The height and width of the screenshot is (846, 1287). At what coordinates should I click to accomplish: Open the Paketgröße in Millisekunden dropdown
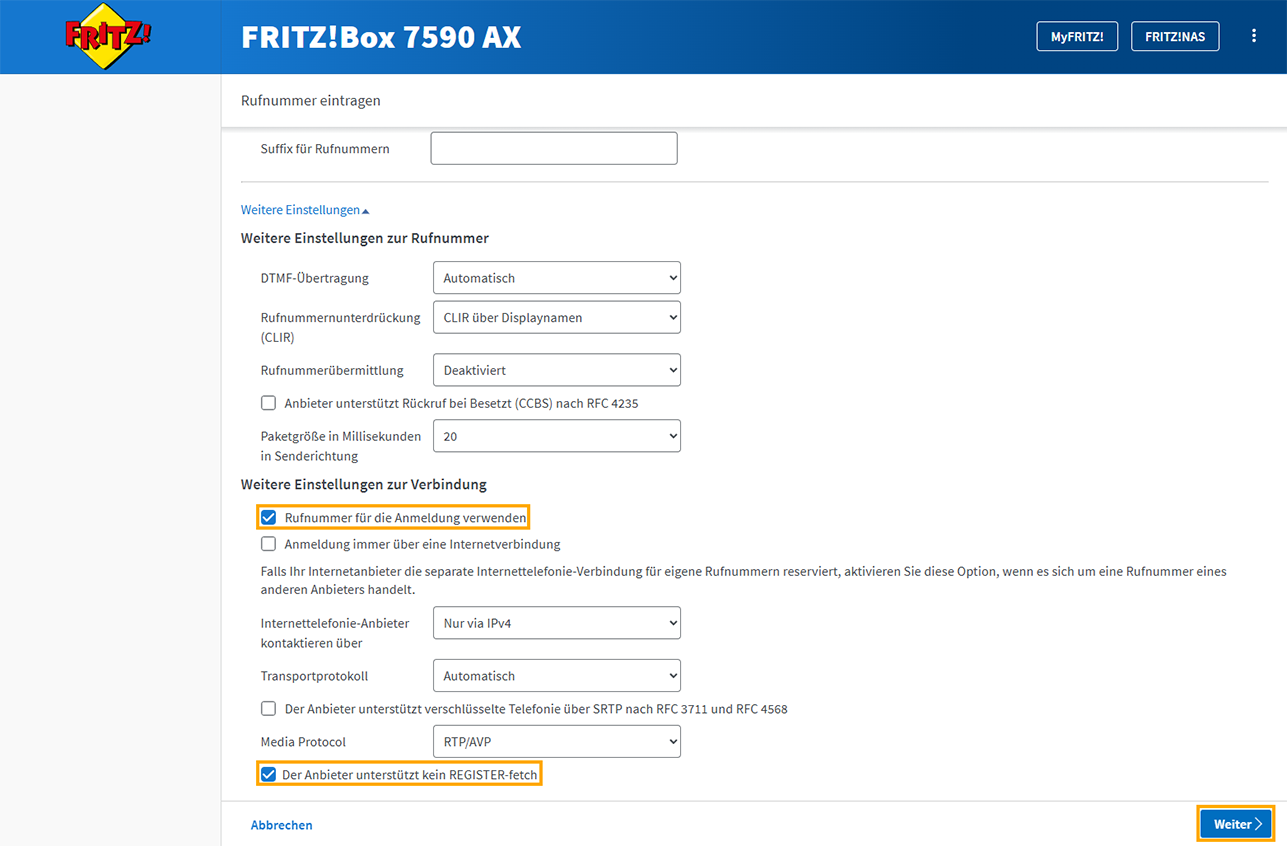[x=557, y=436]
